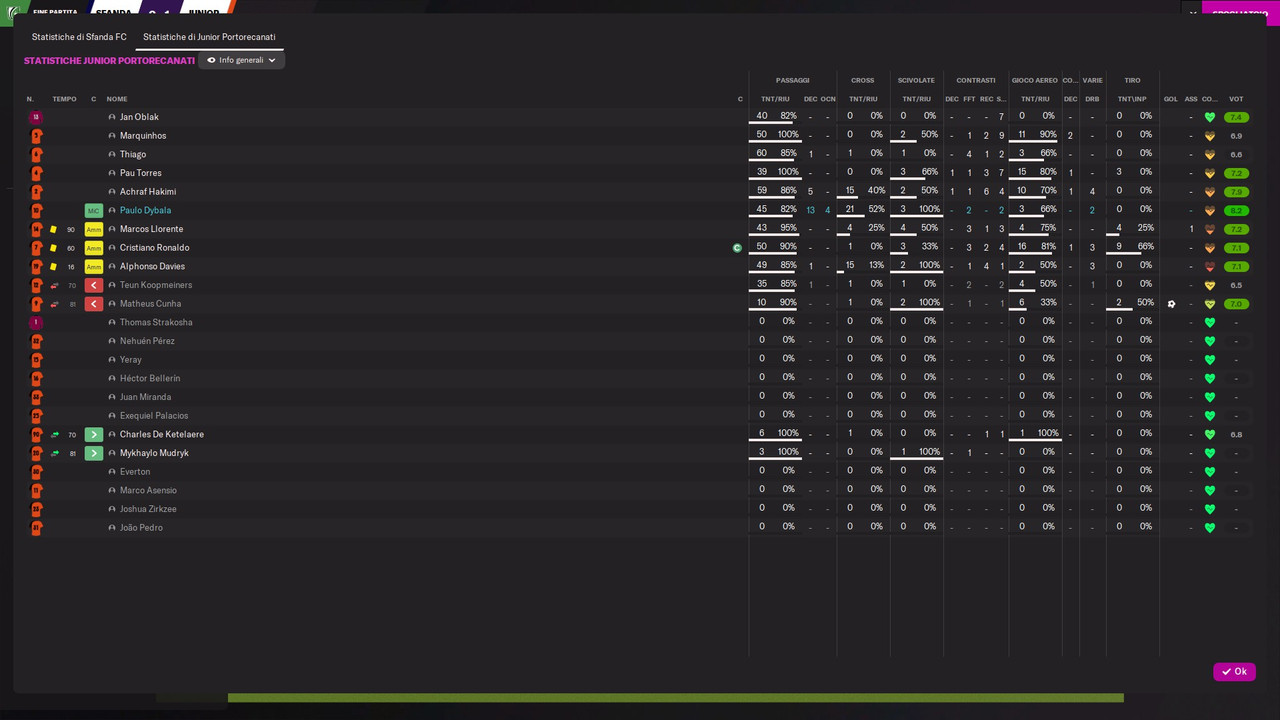This screenshot has width=1280, height=720.
Task: Click the yellow card icon on Marcos Llorente's row
Action: pos(54,229)
